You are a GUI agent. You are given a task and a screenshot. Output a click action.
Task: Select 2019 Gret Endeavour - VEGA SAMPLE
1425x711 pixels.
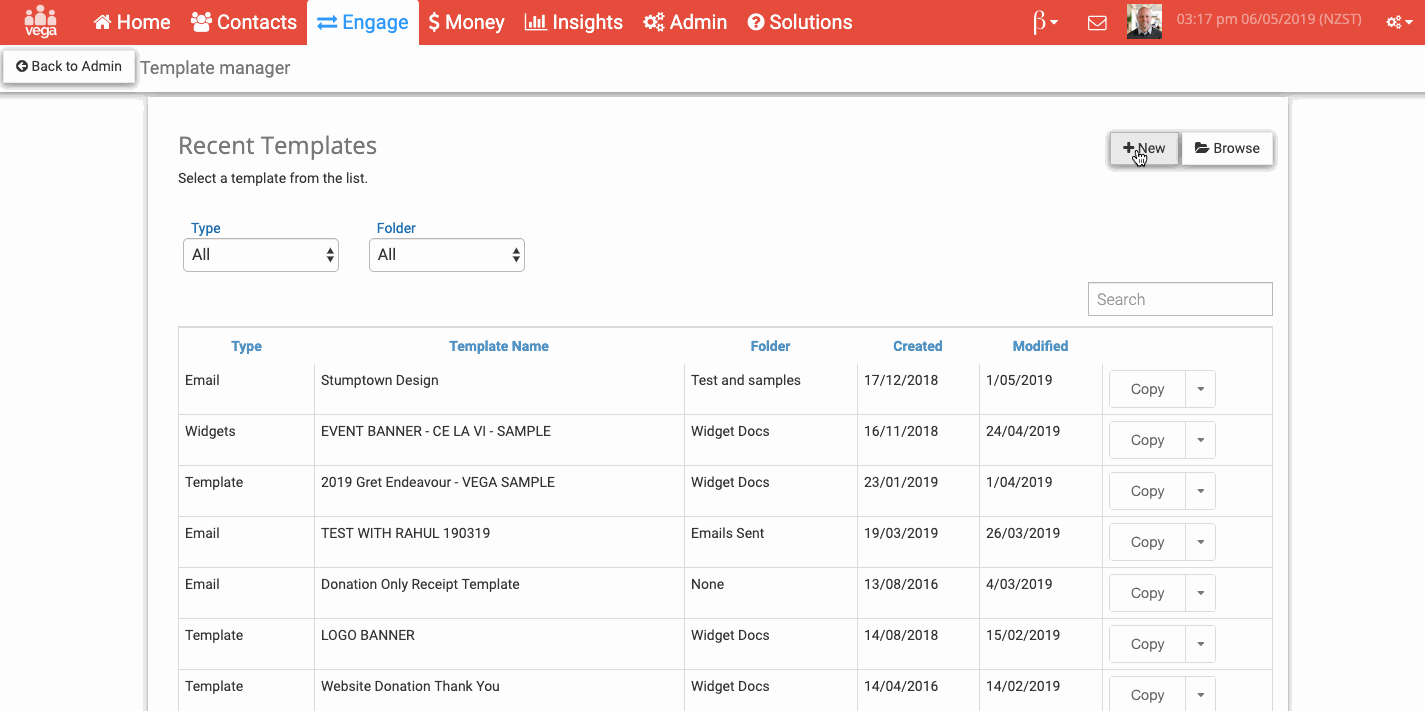pos(438,482)
